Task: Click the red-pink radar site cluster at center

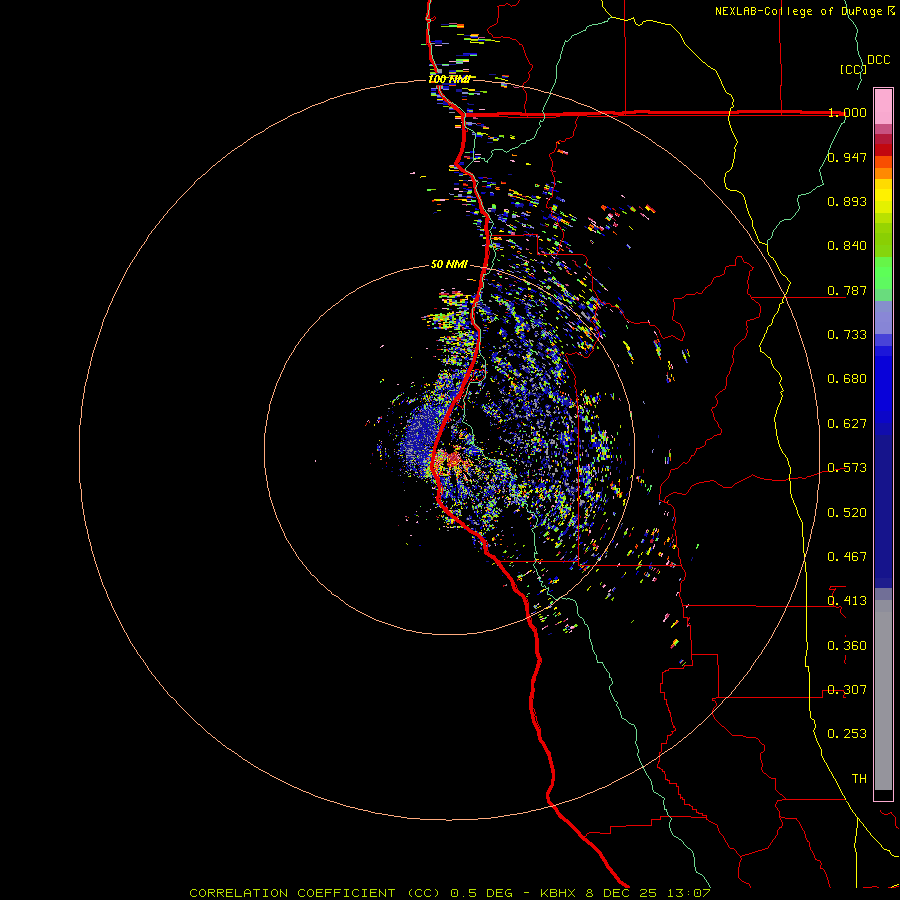Action: [446, 461]
